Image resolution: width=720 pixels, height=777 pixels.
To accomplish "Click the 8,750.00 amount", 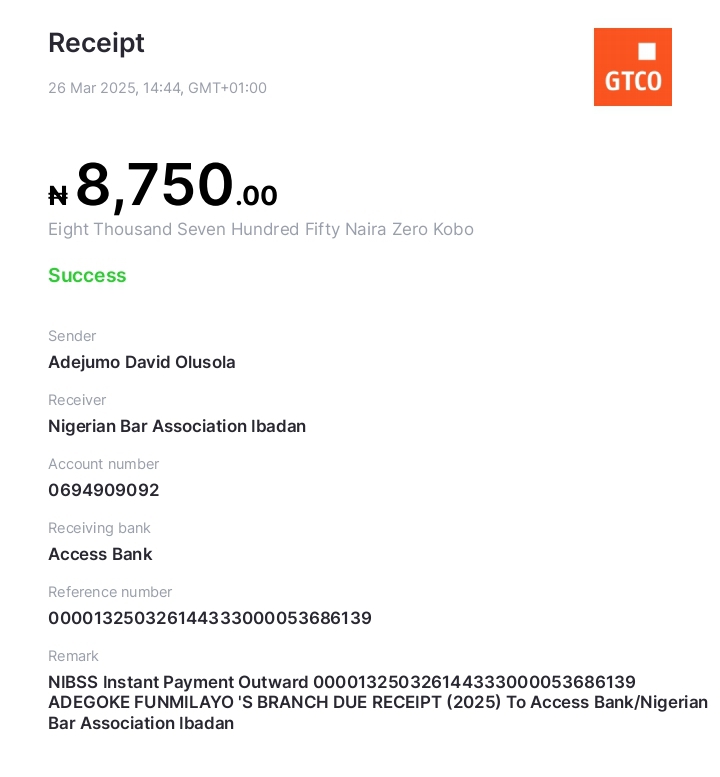I will pos(177,185).
